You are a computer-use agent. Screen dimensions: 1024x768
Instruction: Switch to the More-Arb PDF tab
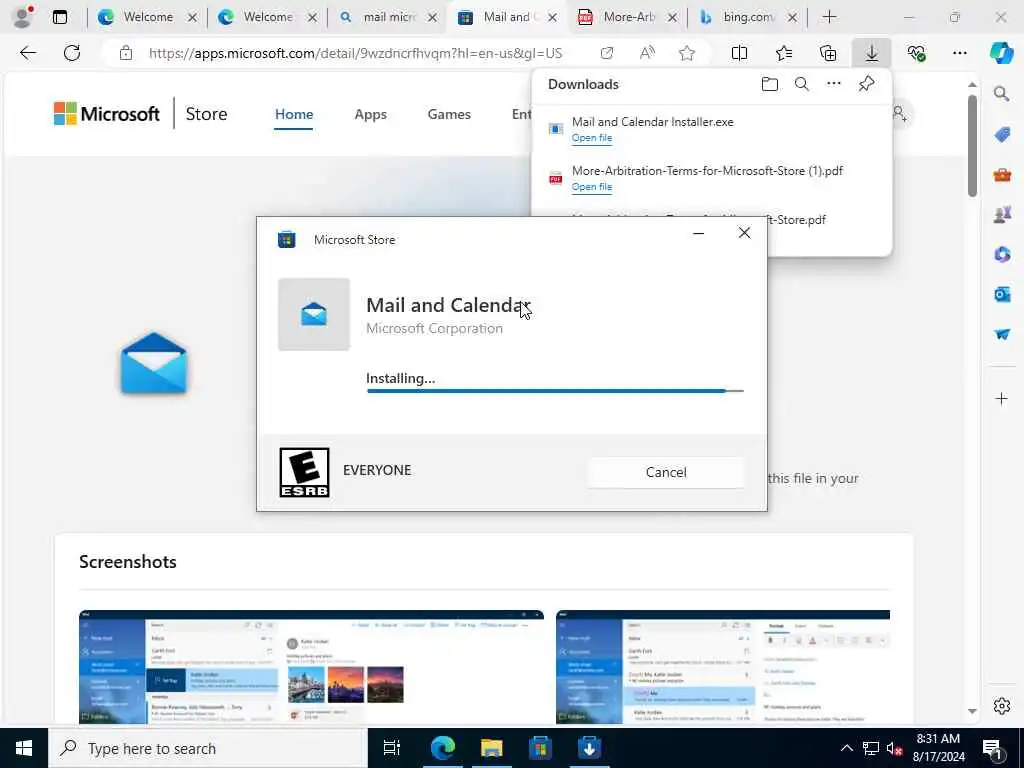coord(628,17)
